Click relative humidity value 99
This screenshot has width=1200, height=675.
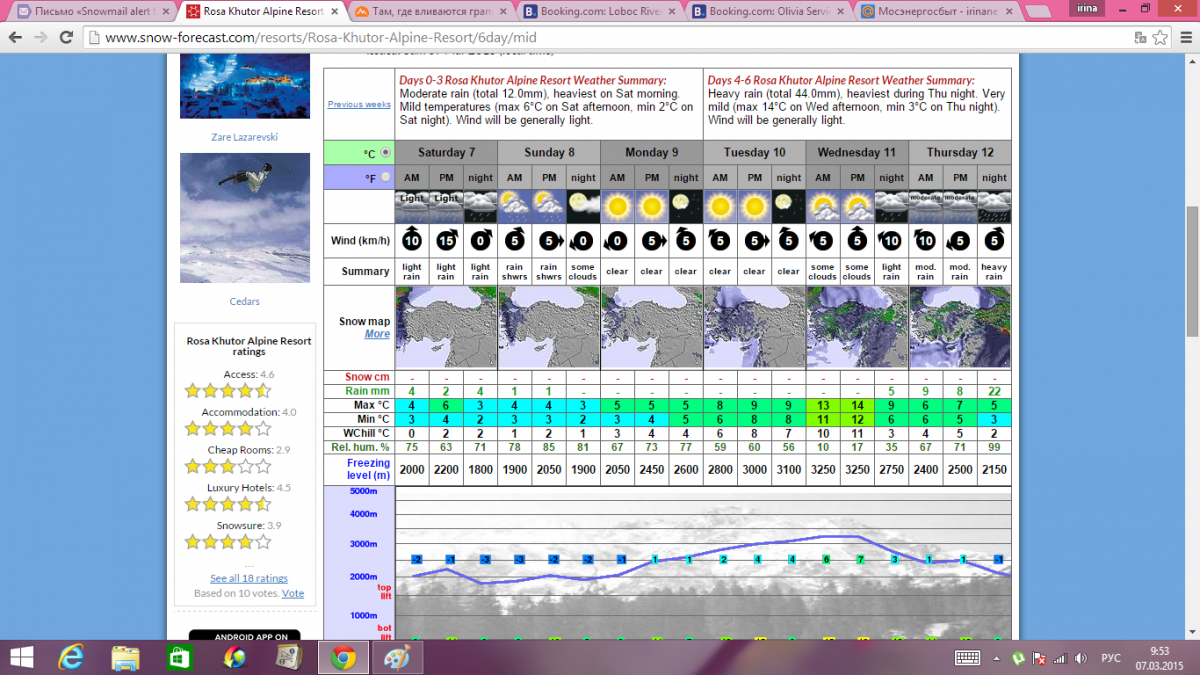pyautogui.click(x=994, y=447)
